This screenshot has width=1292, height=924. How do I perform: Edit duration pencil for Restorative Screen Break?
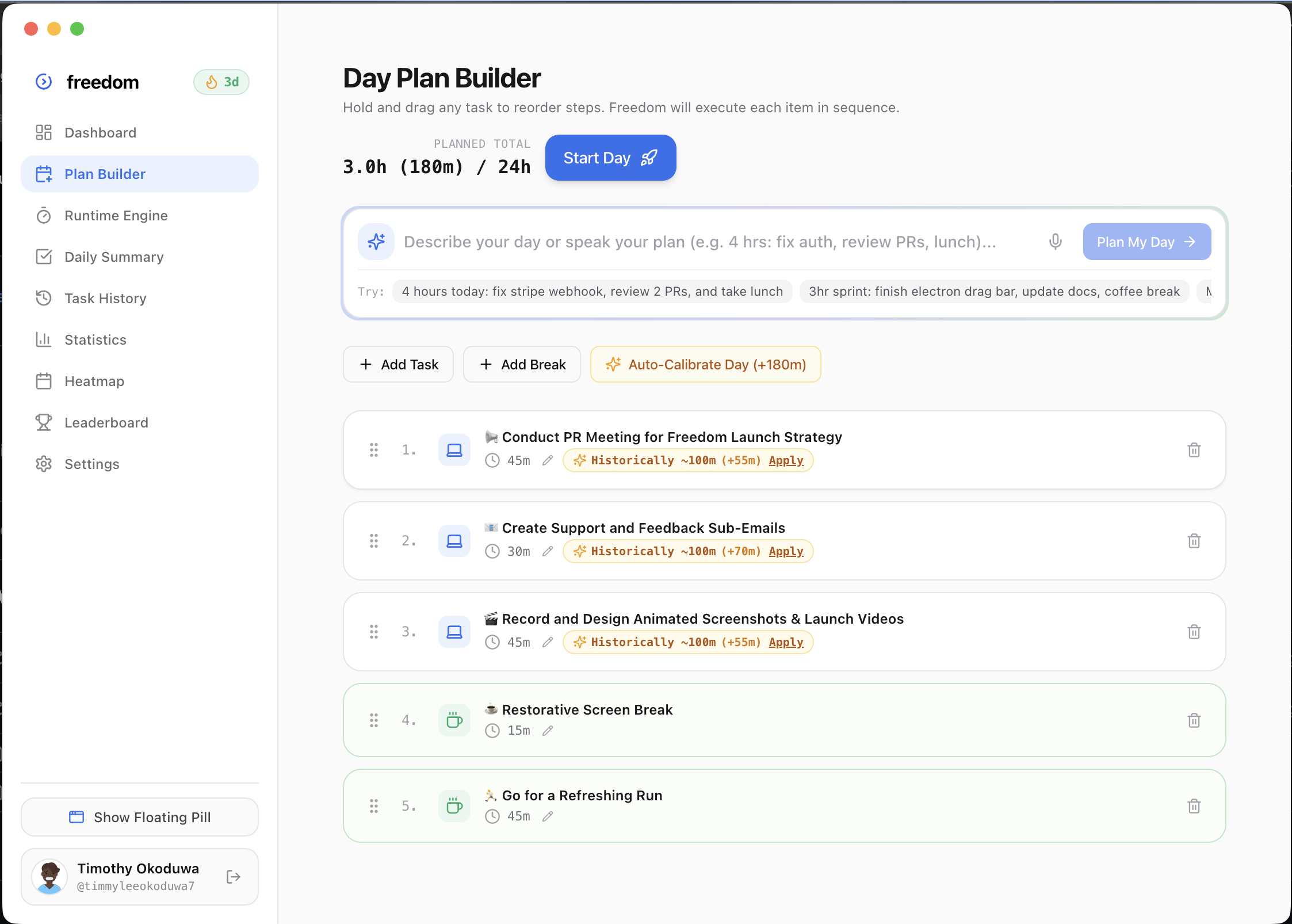coord(548,731)
